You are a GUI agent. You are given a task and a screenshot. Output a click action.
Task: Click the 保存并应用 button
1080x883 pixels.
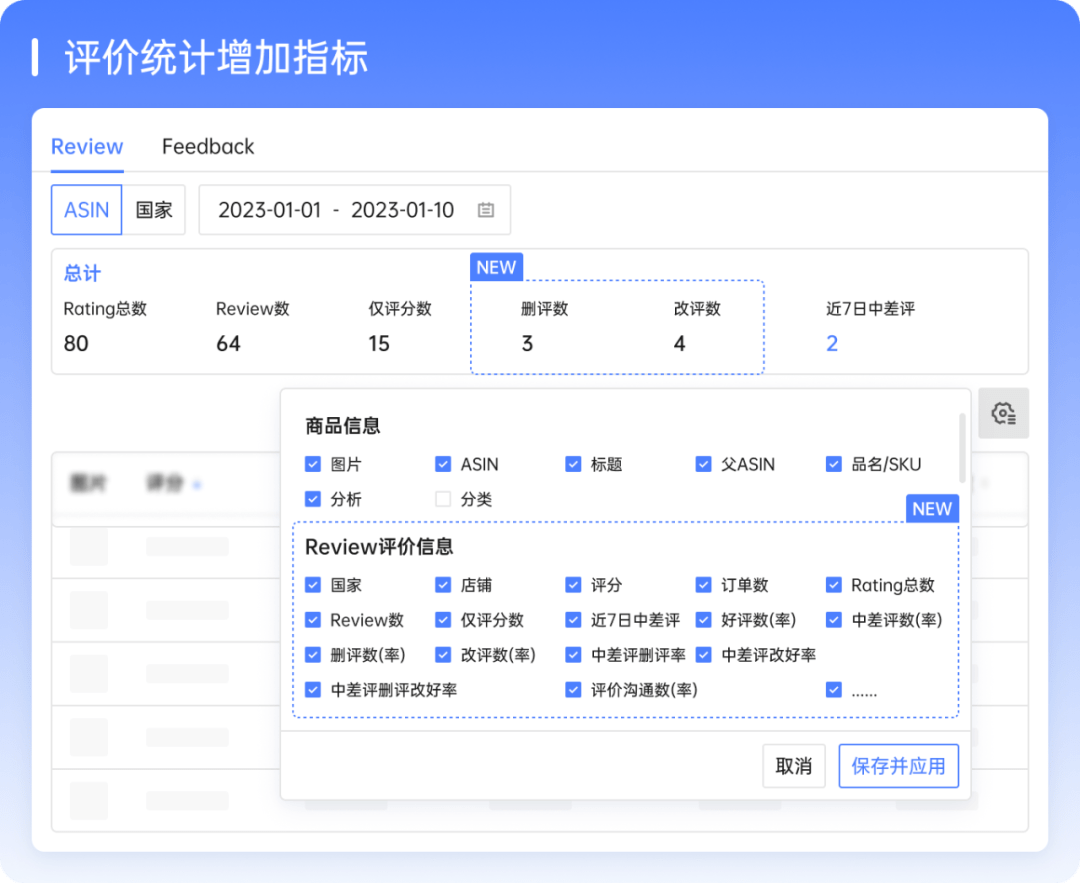[x=898, y=766]
